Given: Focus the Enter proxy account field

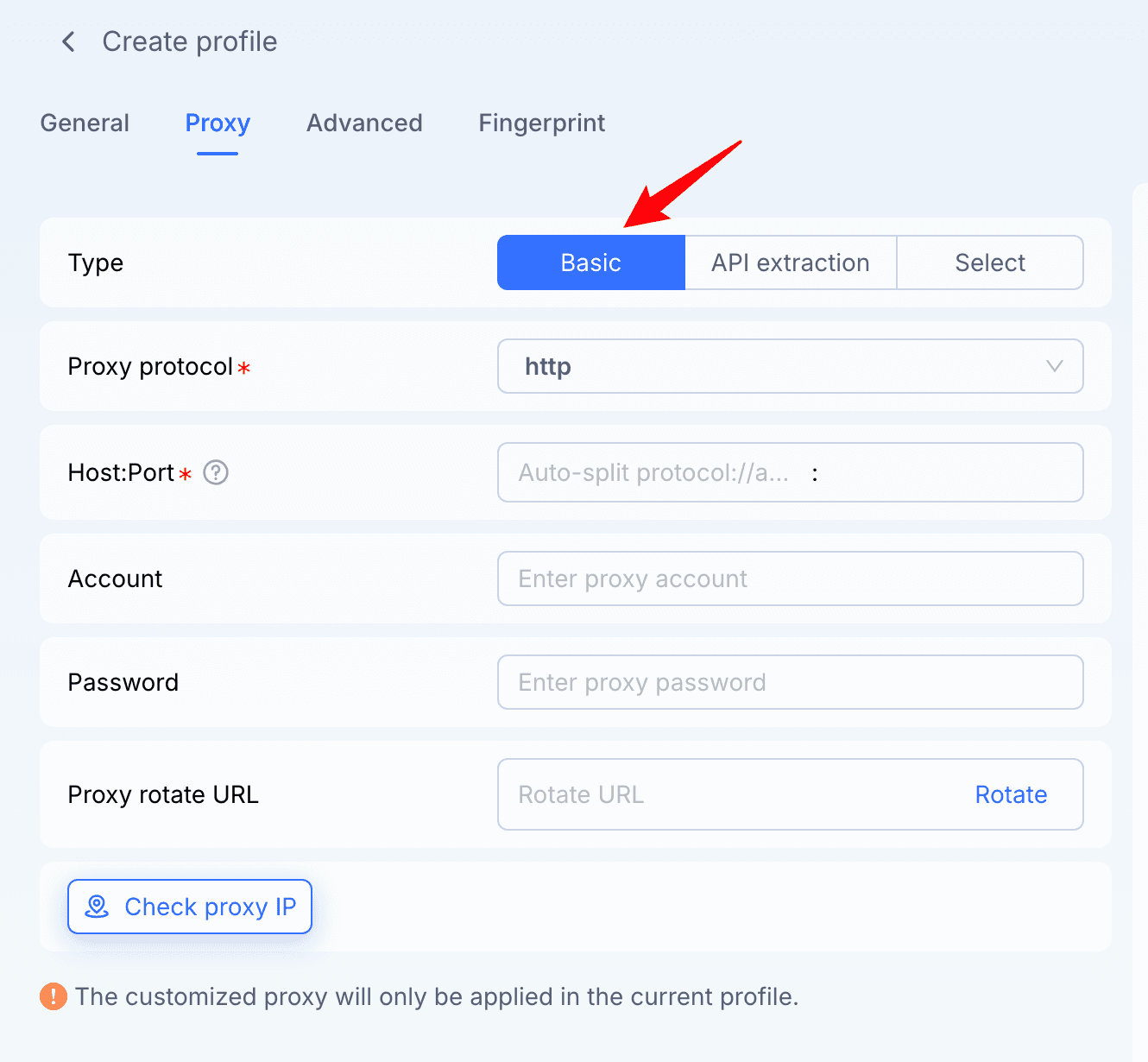Looking at the screenshot, I should (790, 578).
